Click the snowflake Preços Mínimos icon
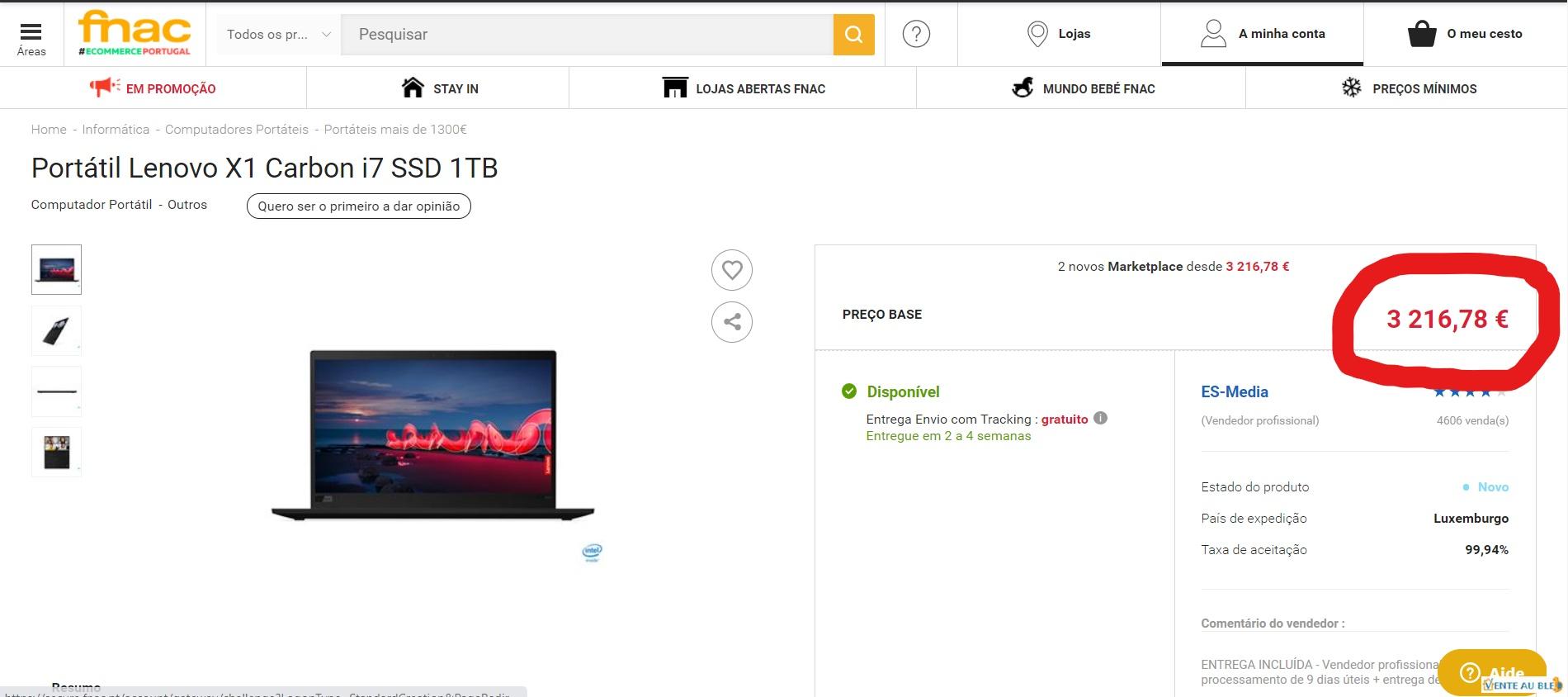The width and height of the screenshot is (1568, 697). pyautogui.click(x=1352, y=88)
